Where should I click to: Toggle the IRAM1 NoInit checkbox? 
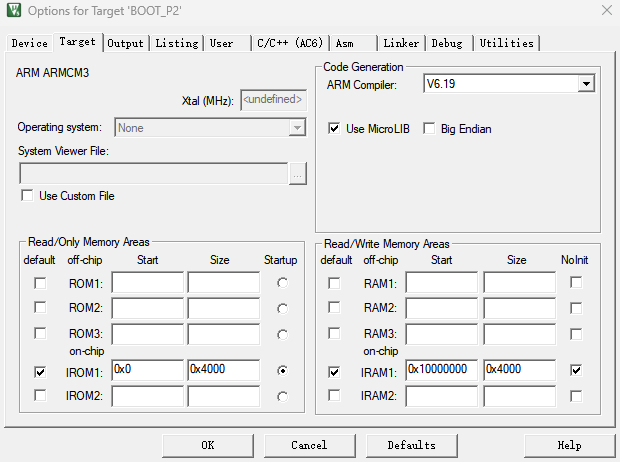576,370
